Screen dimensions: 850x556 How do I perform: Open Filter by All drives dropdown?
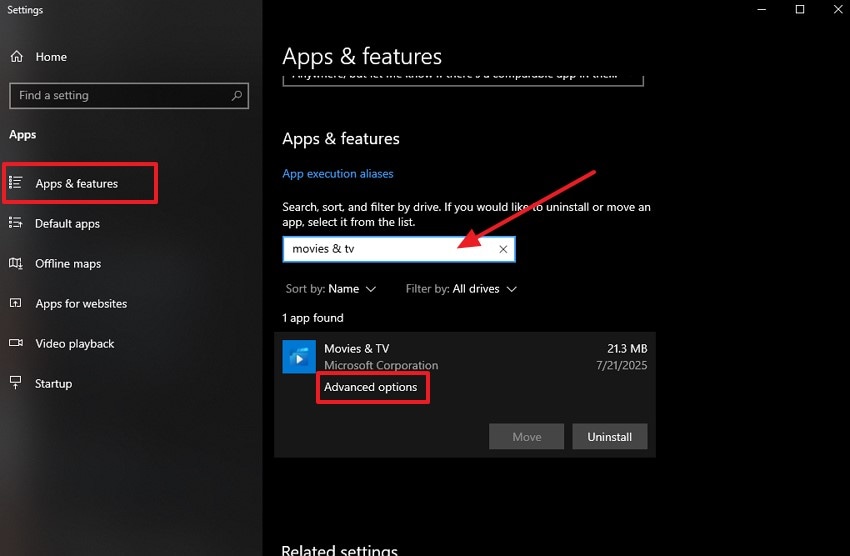coord(461,289)
